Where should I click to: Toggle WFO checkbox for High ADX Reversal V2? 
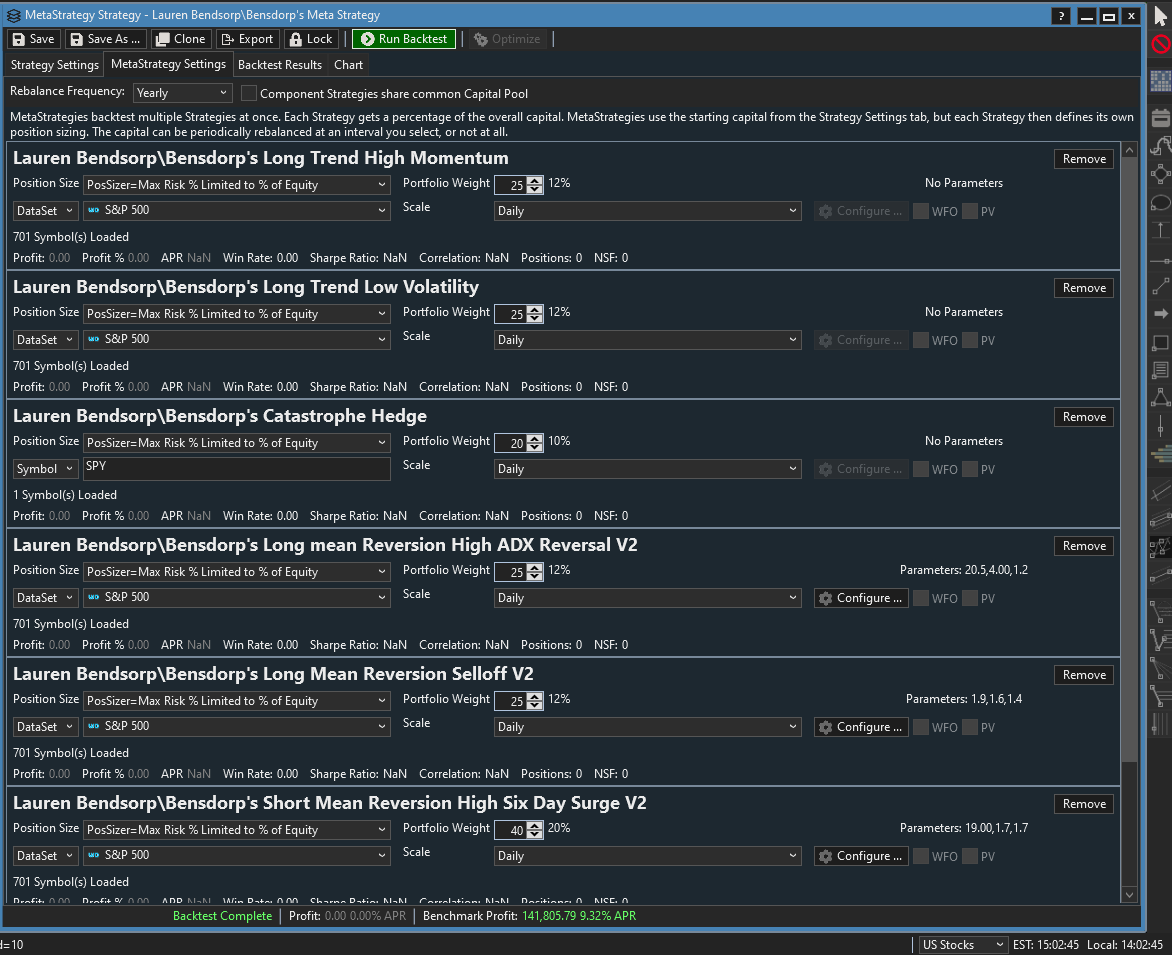921,599
